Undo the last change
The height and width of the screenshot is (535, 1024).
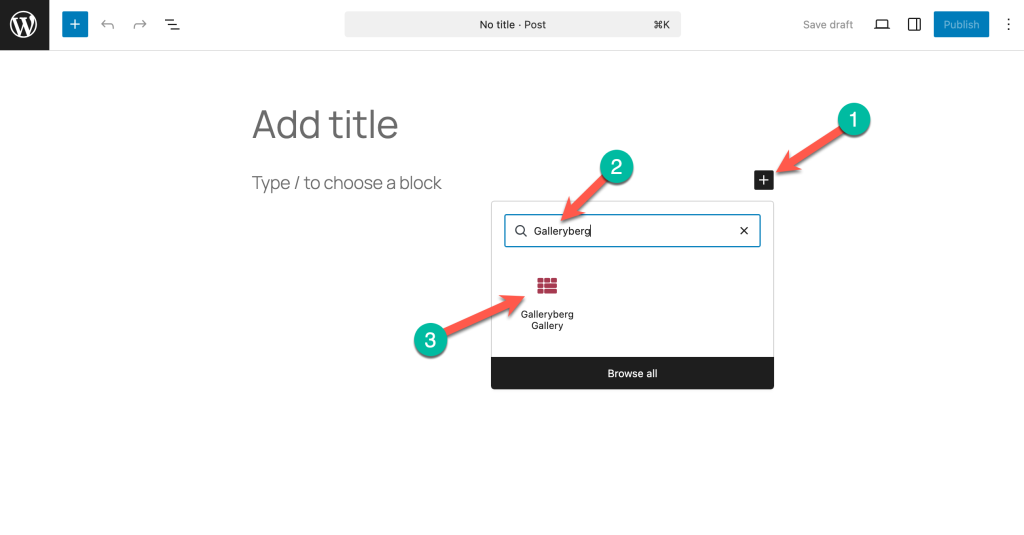pos(108,24)
